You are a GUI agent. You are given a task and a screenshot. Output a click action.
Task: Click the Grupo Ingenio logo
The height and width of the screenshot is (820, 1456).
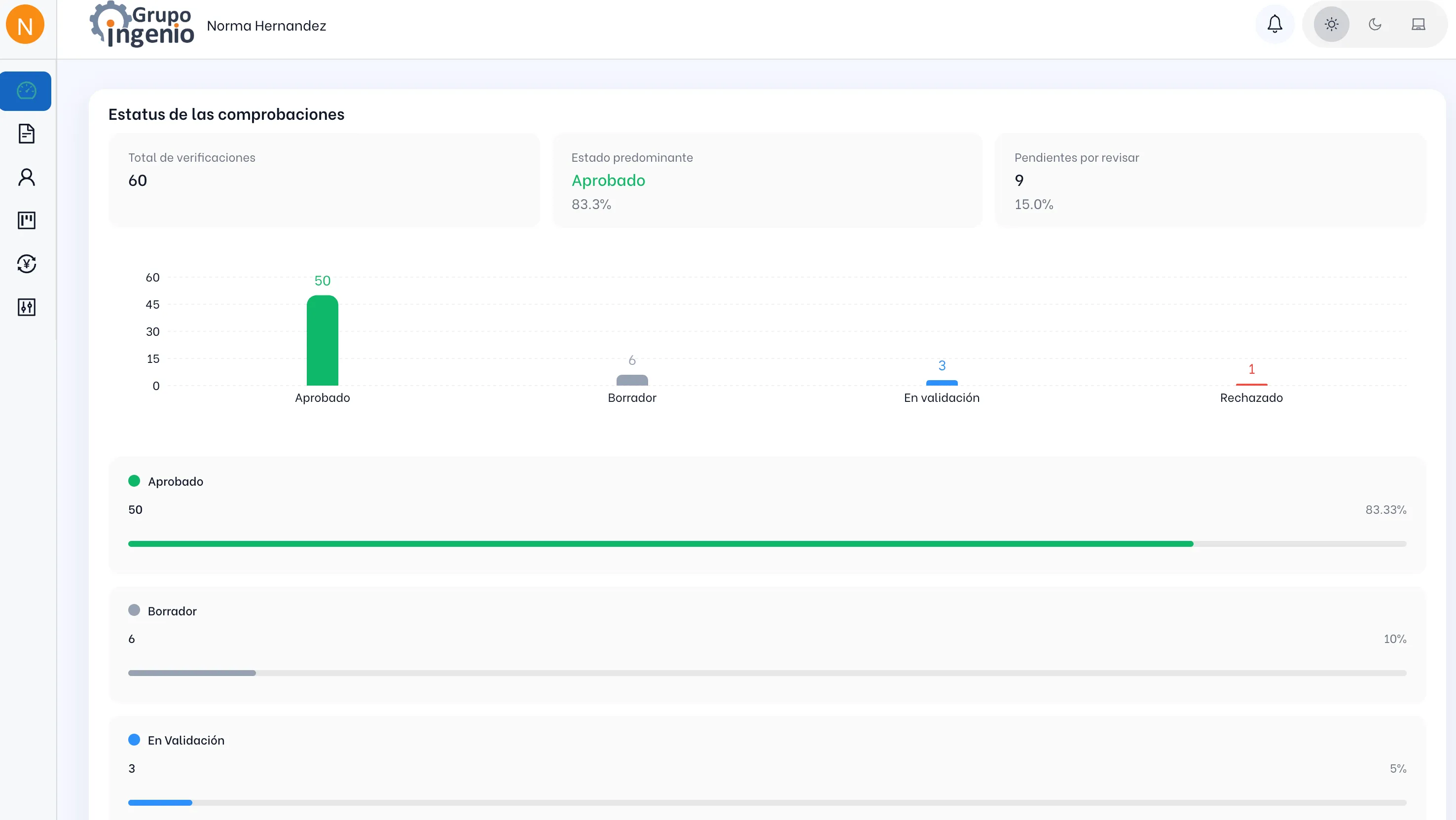[x=142, y=25]
